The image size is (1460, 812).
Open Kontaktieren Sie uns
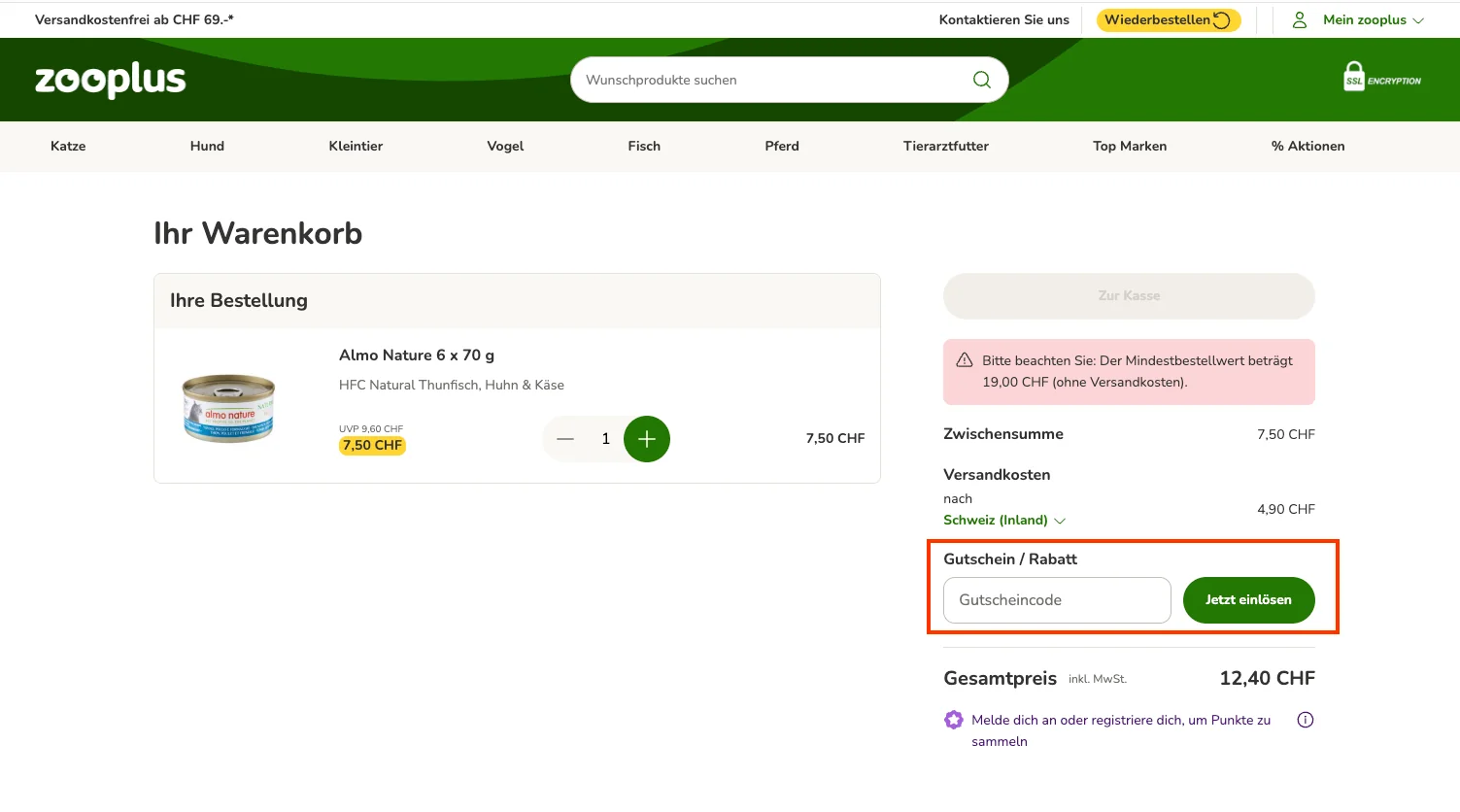click(1003, 19)
